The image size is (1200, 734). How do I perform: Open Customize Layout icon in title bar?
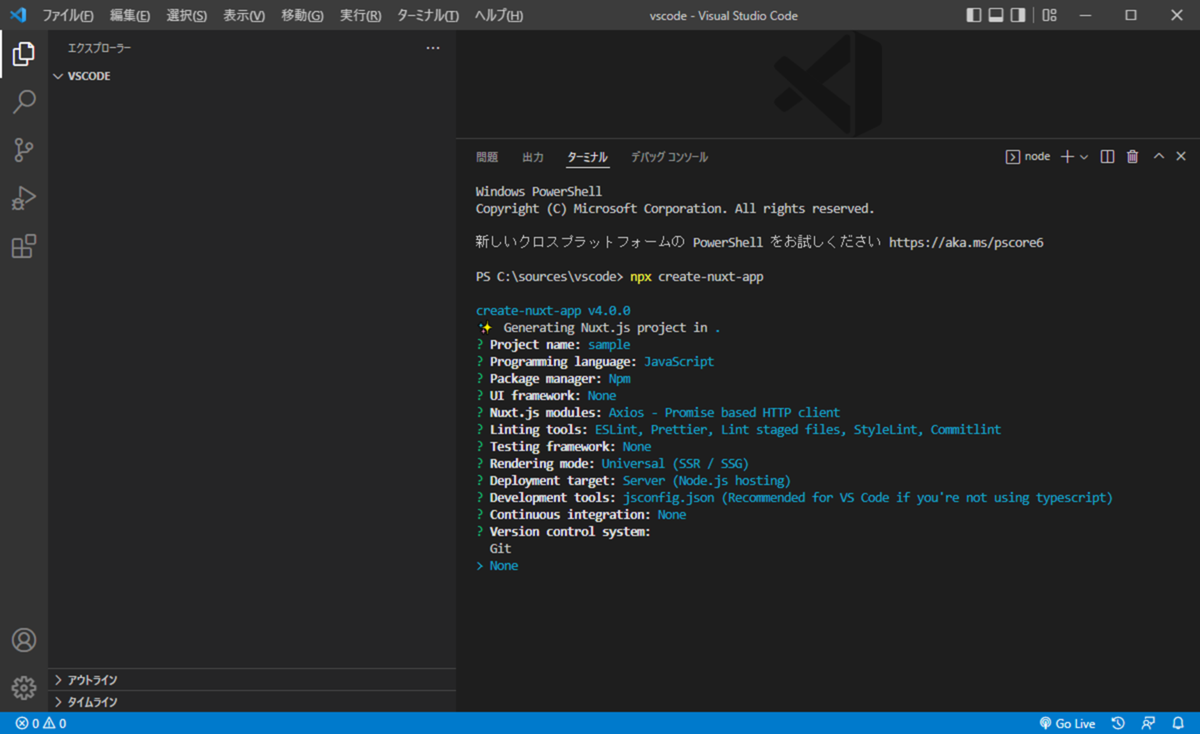pos(1049,15)
